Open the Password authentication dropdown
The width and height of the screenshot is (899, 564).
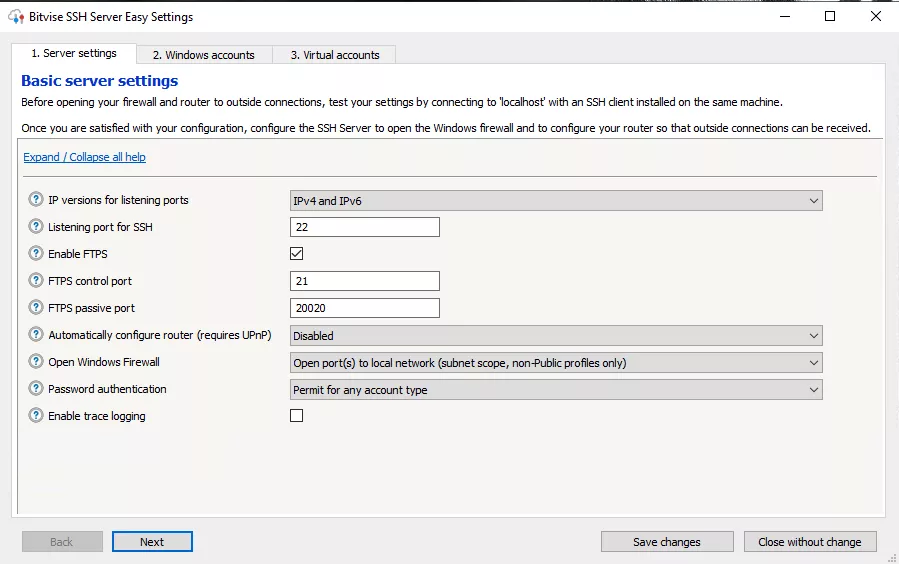coord(556,390)
